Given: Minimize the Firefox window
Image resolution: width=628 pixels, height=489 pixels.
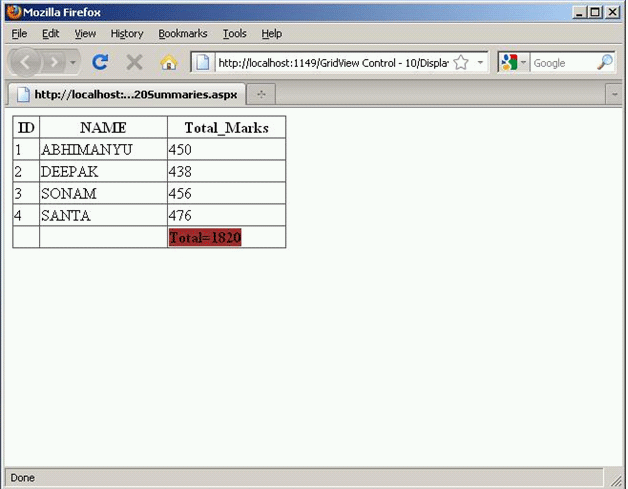Looking at the screenshot, I should point(579,12).
